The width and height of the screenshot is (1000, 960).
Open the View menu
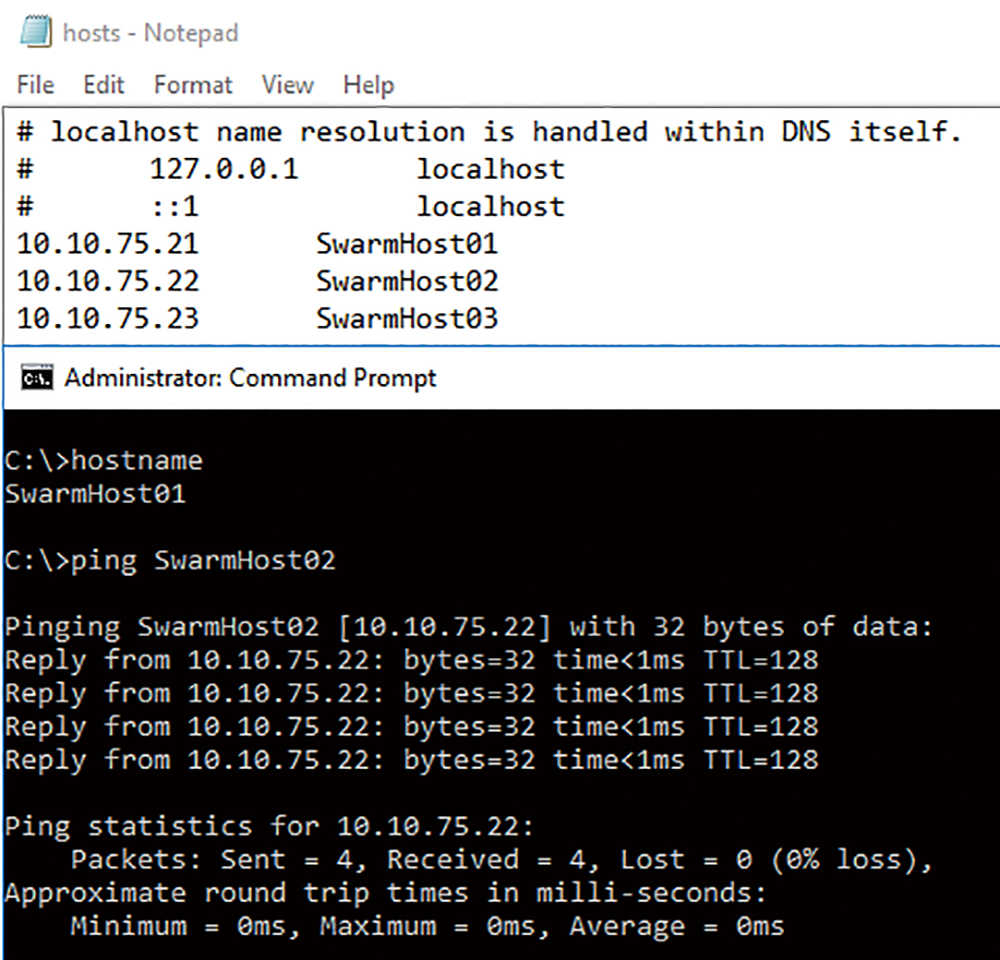click(x=287, y=85)
